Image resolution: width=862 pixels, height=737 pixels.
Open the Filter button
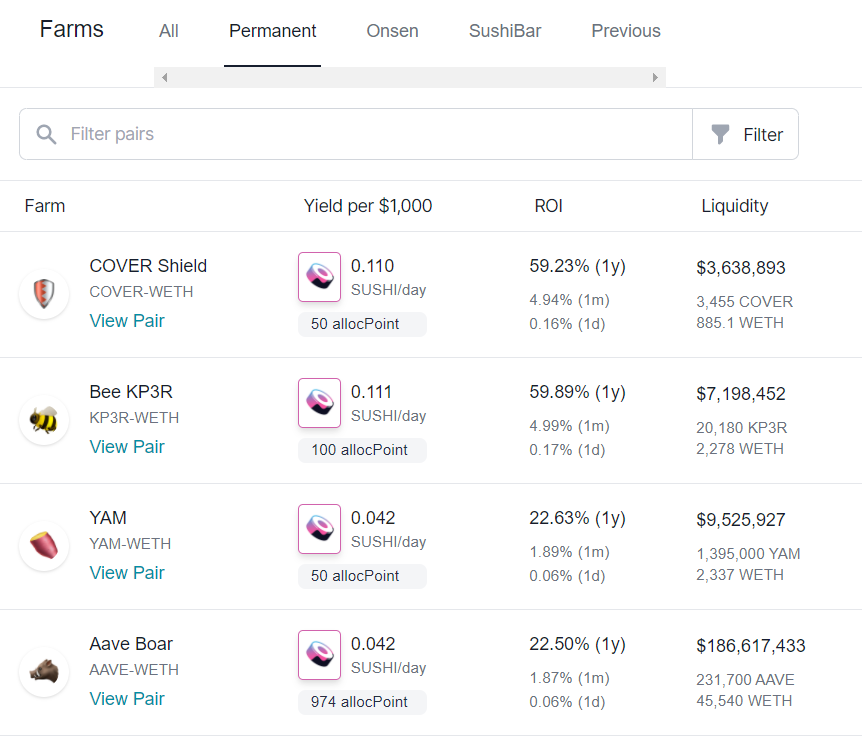745,134
